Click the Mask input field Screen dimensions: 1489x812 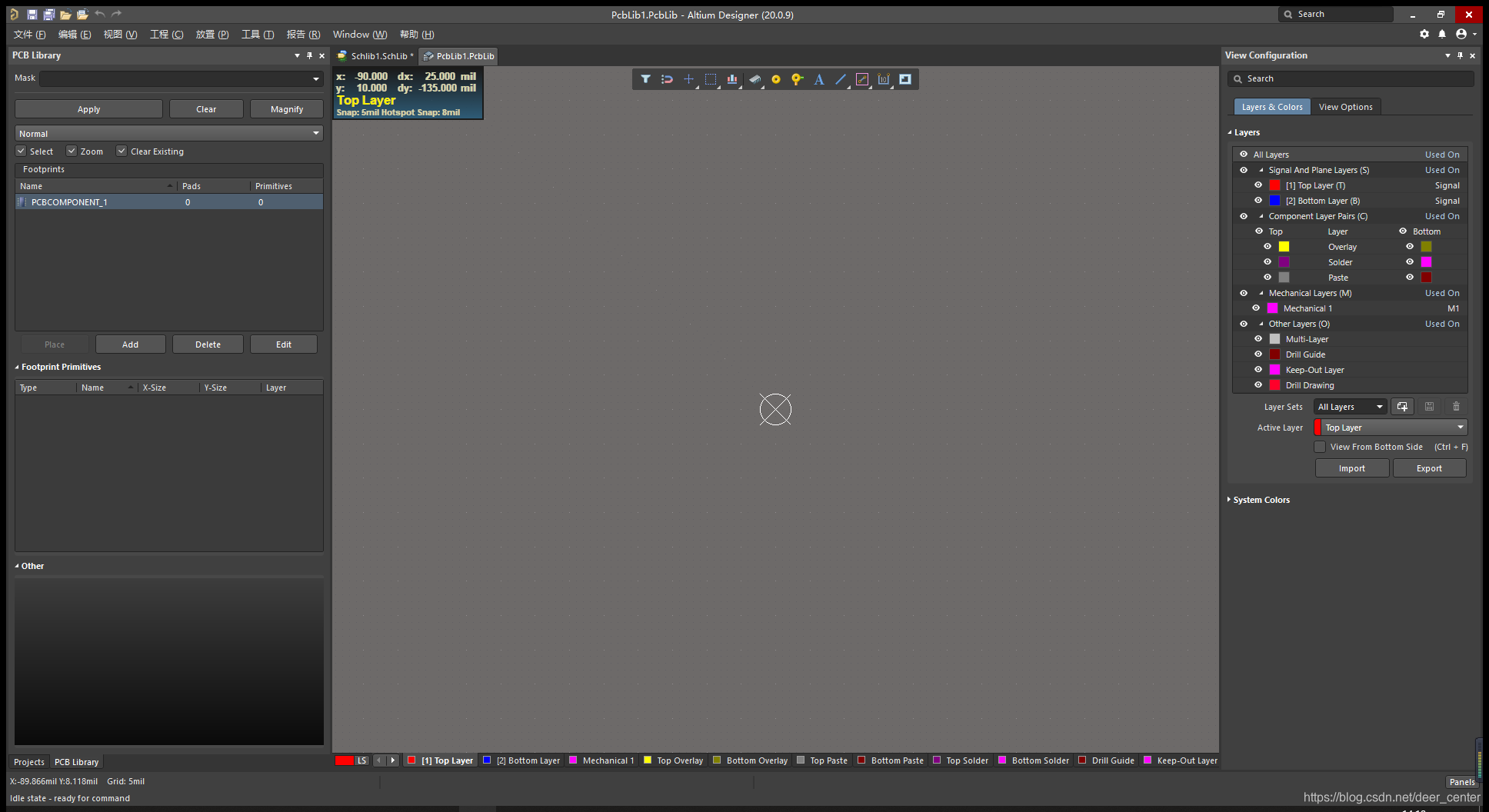[x=175, y=78]
